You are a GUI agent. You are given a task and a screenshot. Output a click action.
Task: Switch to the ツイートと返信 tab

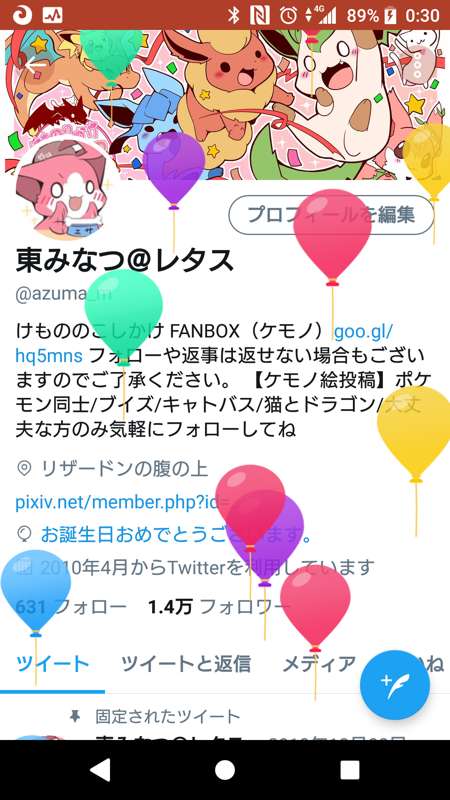(x=186, y=664)
